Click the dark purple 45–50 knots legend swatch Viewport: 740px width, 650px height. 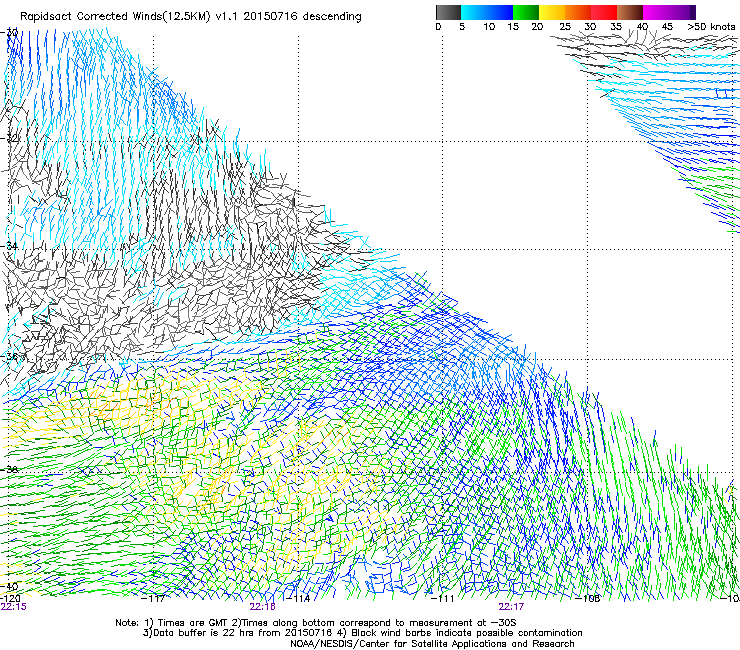[x=682, y=12]
